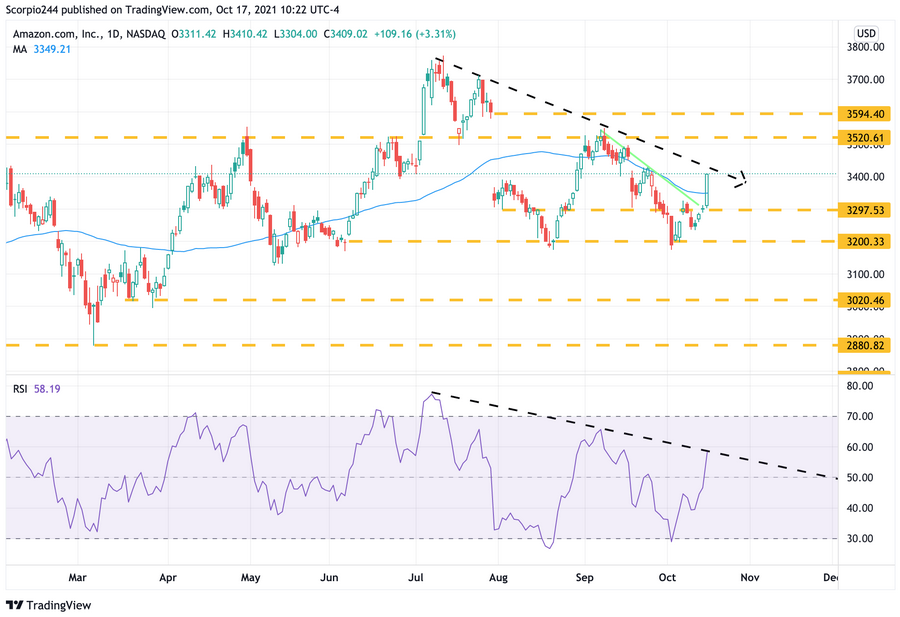900x617 pixels.
Task: Click the RSI 70.00 axis label
Action: 860,417
